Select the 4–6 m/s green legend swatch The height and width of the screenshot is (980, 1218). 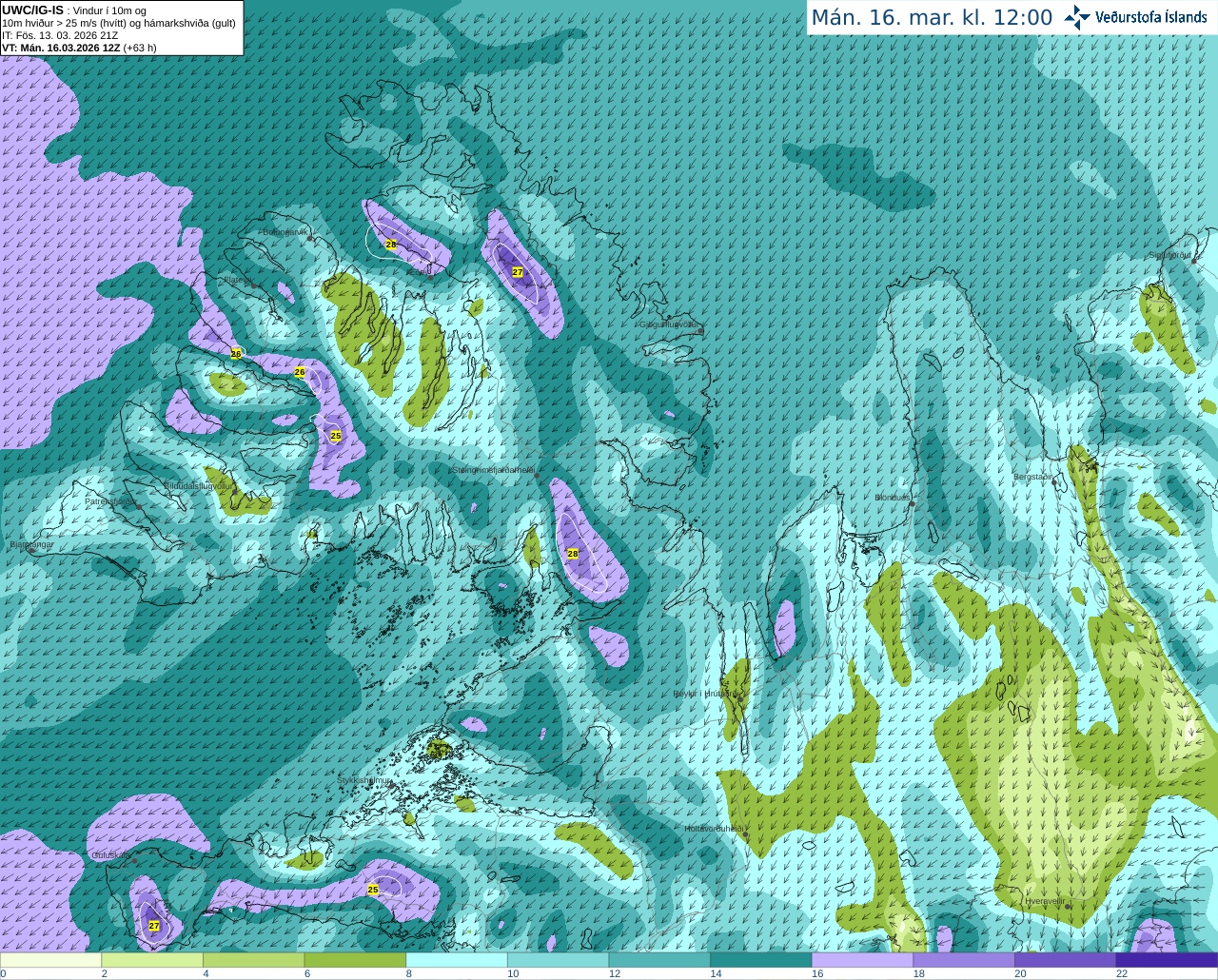coord(254,960)
